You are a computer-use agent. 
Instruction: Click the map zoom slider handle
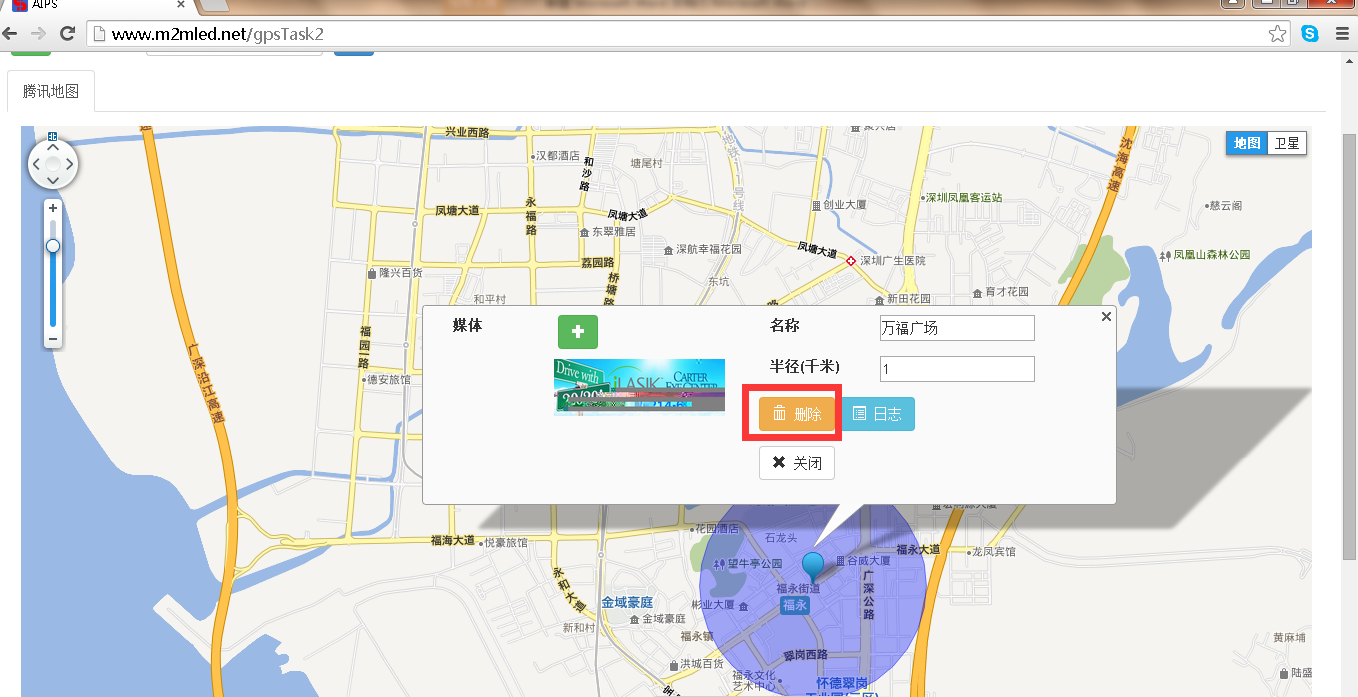click(x=53, y=246)
